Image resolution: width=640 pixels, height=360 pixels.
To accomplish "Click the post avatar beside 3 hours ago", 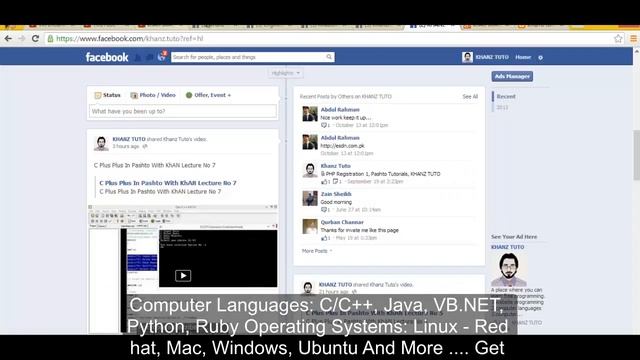I will [x=101, y=144].
